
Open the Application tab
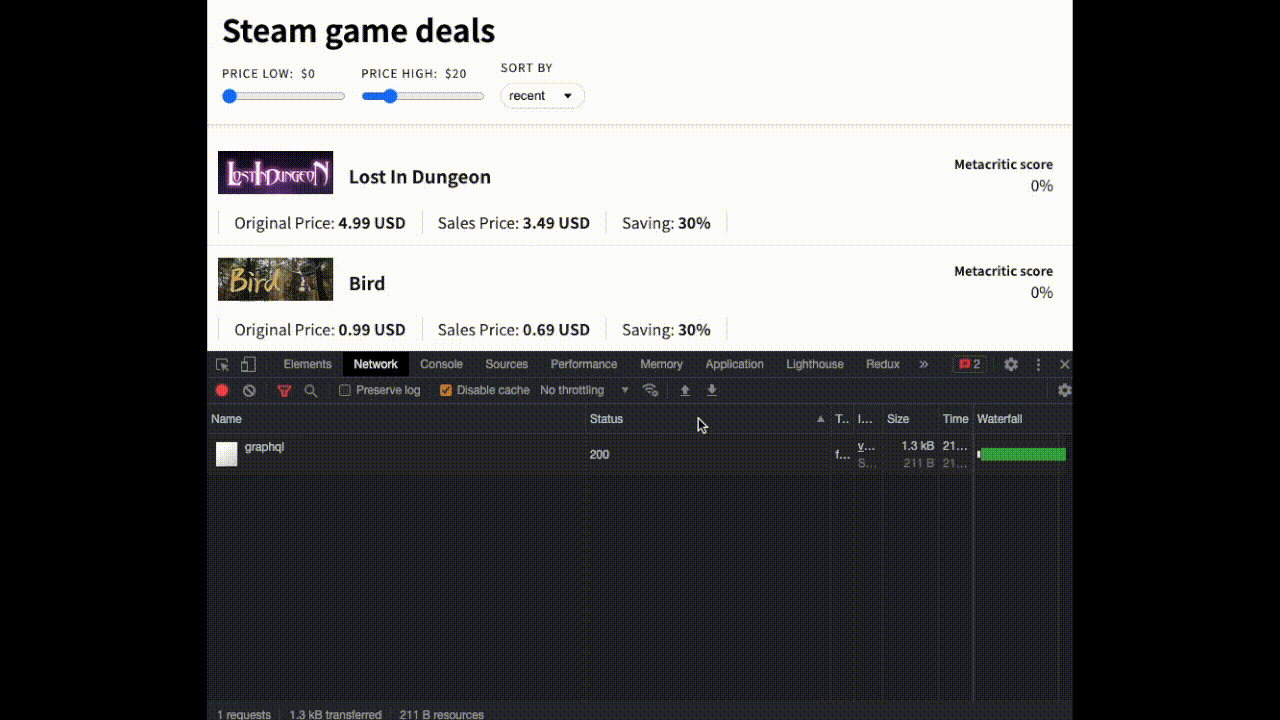point(734,364)
